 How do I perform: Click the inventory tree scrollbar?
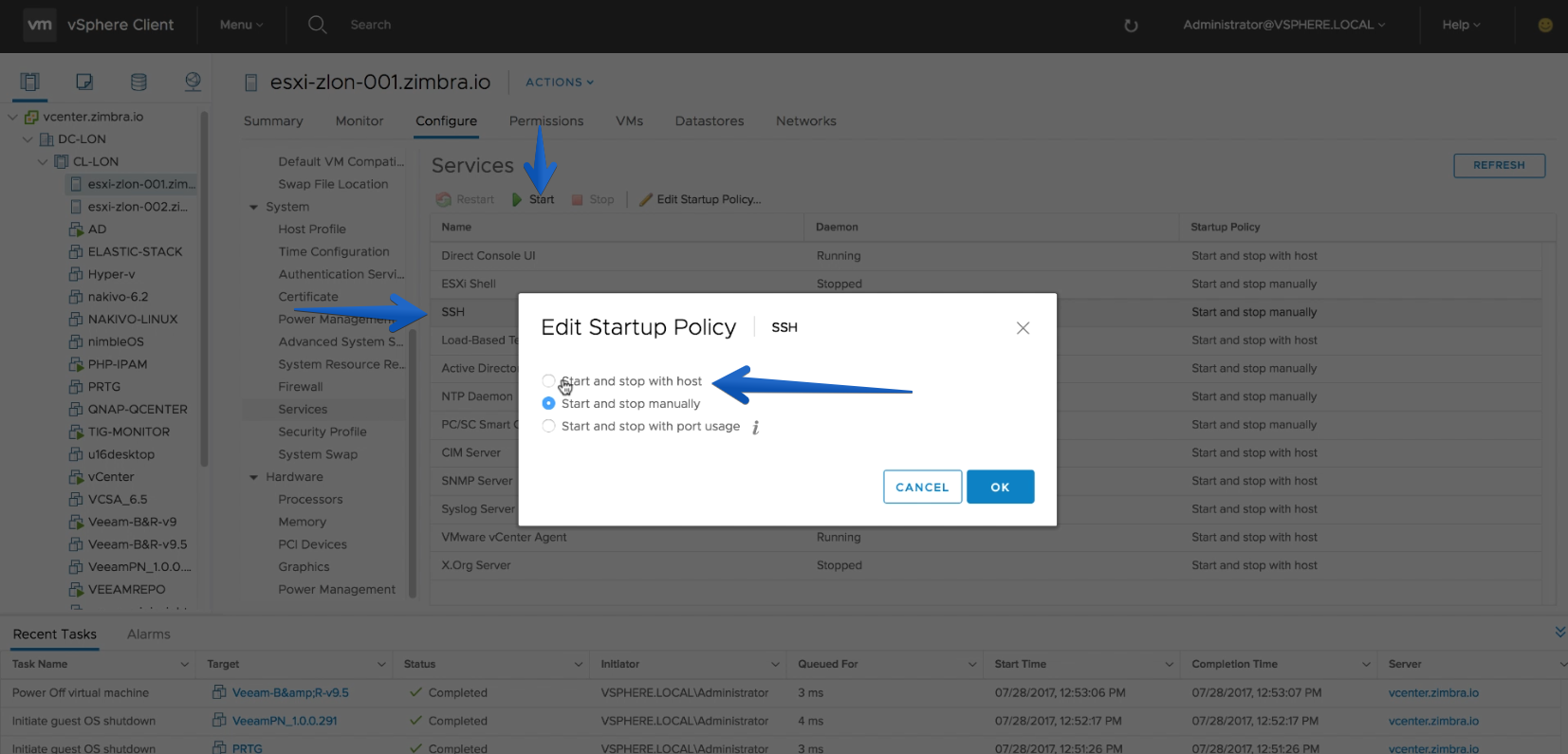(204, 289)
